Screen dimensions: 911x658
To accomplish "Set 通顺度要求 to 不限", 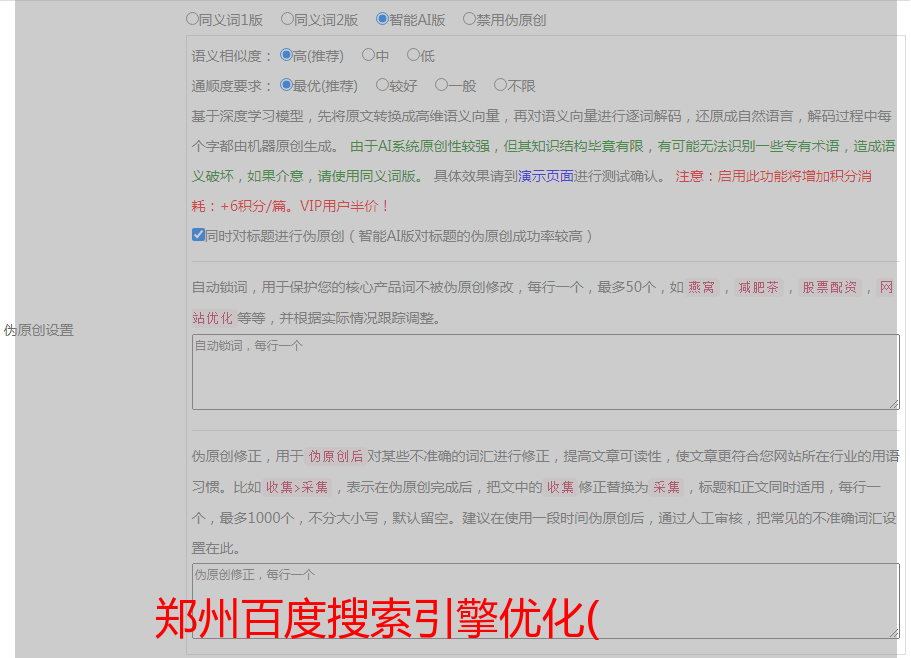I will 500,85.
